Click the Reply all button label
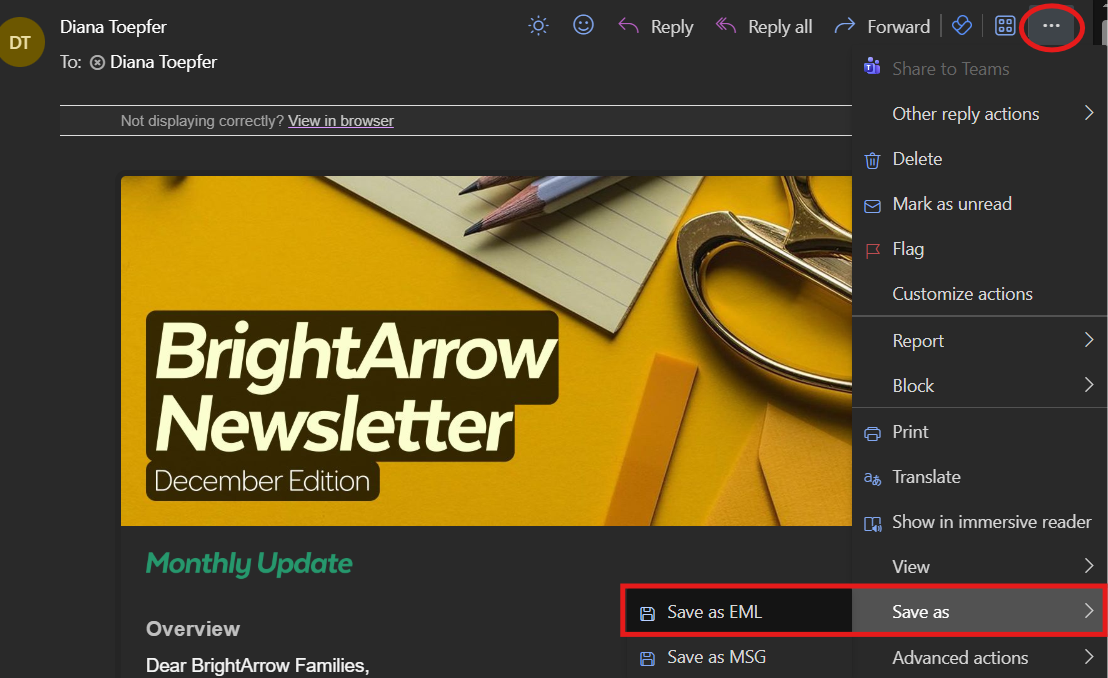 click(780, 27)
